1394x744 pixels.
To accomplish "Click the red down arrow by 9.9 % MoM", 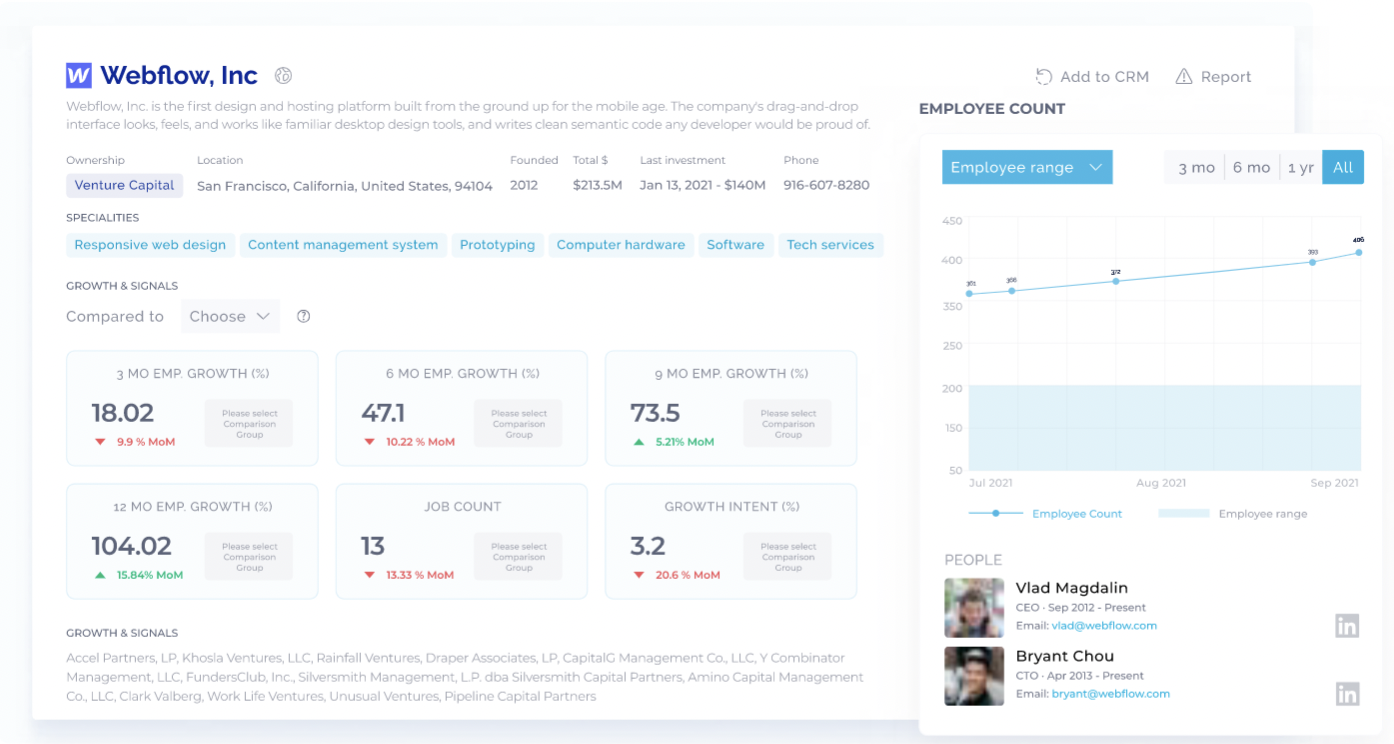I will [x=100, y=442].
